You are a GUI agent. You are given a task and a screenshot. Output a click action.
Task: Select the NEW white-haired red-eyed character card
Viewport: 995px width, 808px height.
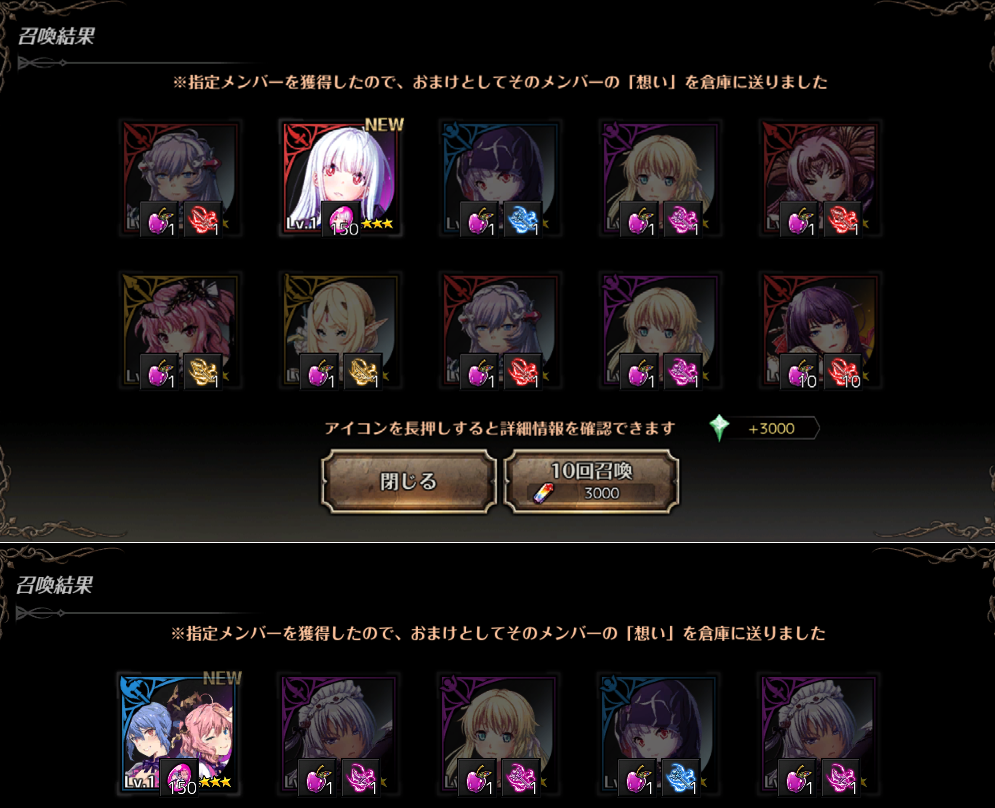coord(341,178)
